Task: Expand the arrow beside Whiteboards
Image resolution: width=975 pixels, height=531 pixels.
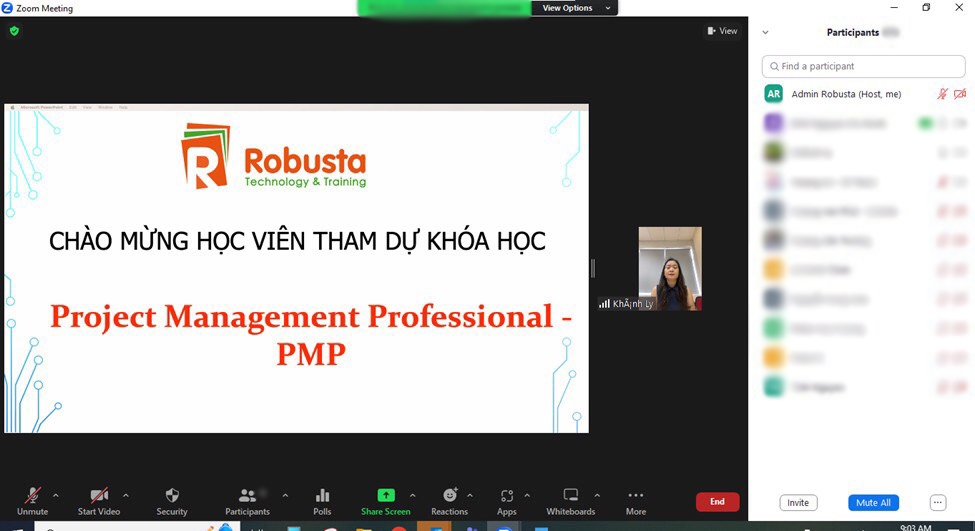Action: coord(598,496)
